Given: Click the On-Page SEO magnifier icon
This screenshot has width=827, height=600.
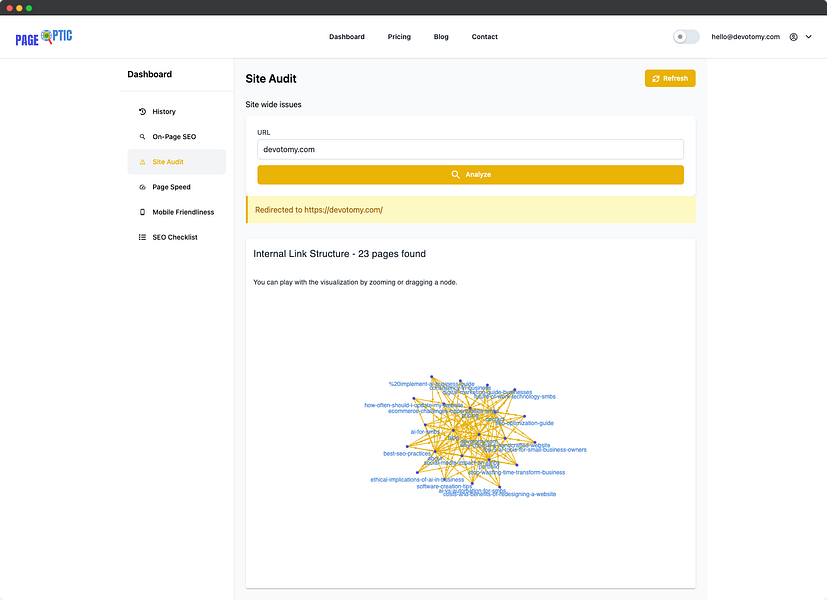Looking at the screenshot, I should pyautogui.click(x=142, y=137).
